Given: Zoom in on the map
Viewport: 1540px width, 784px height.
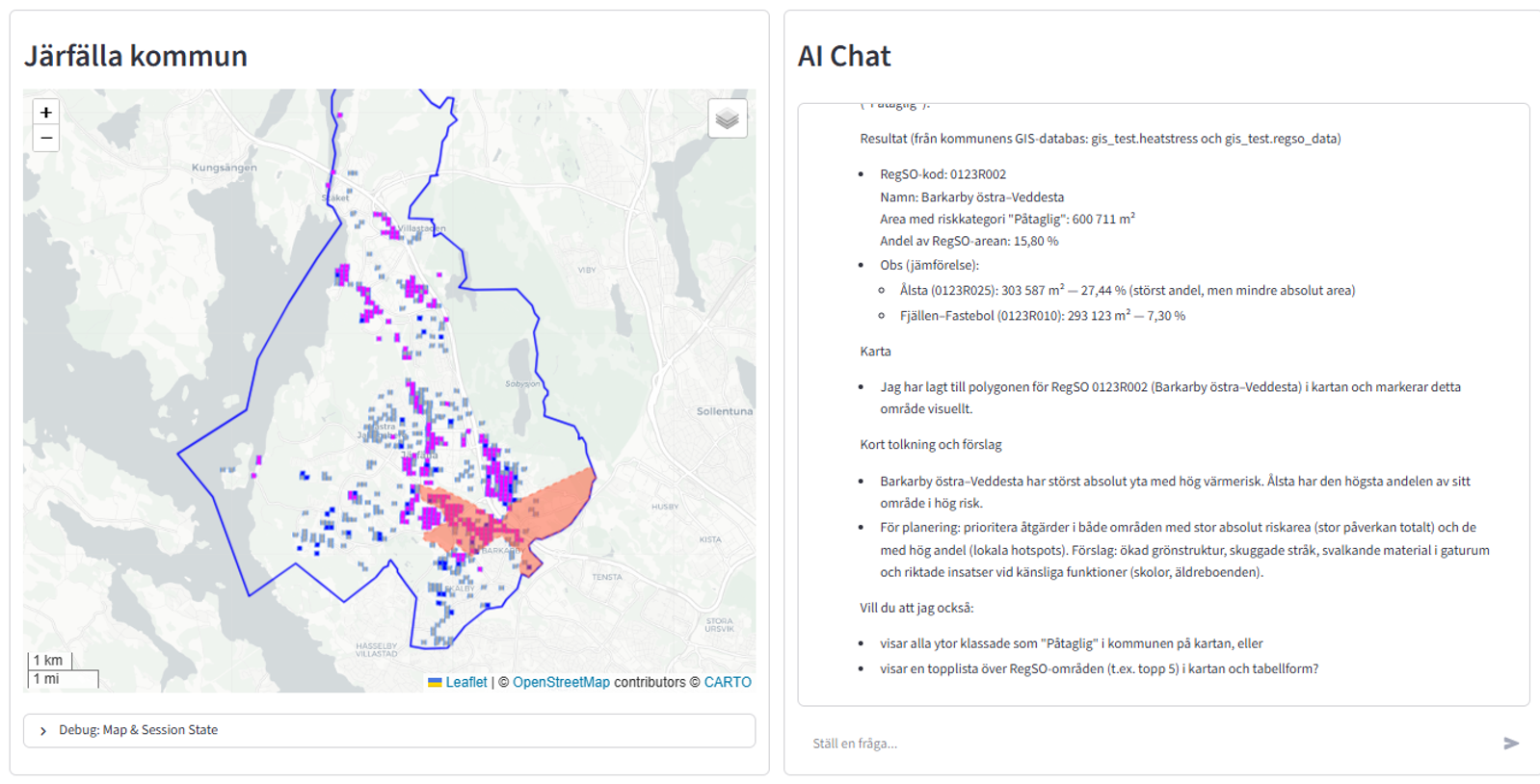Looking at the screenshot, I should point(45,113).
